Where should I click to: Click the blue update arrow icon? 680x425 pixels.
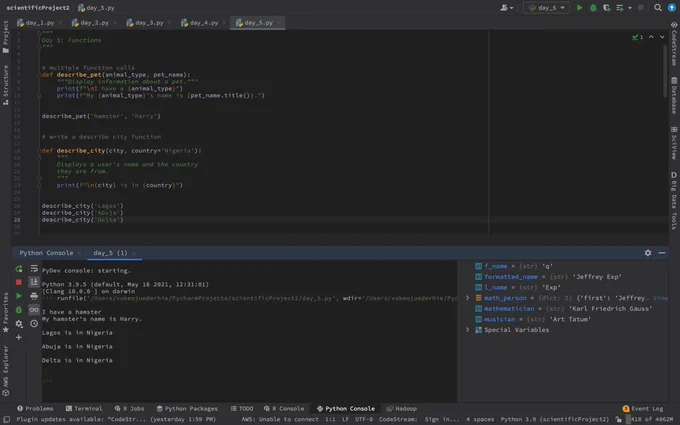pyautogui.click(x=671, y=8)
